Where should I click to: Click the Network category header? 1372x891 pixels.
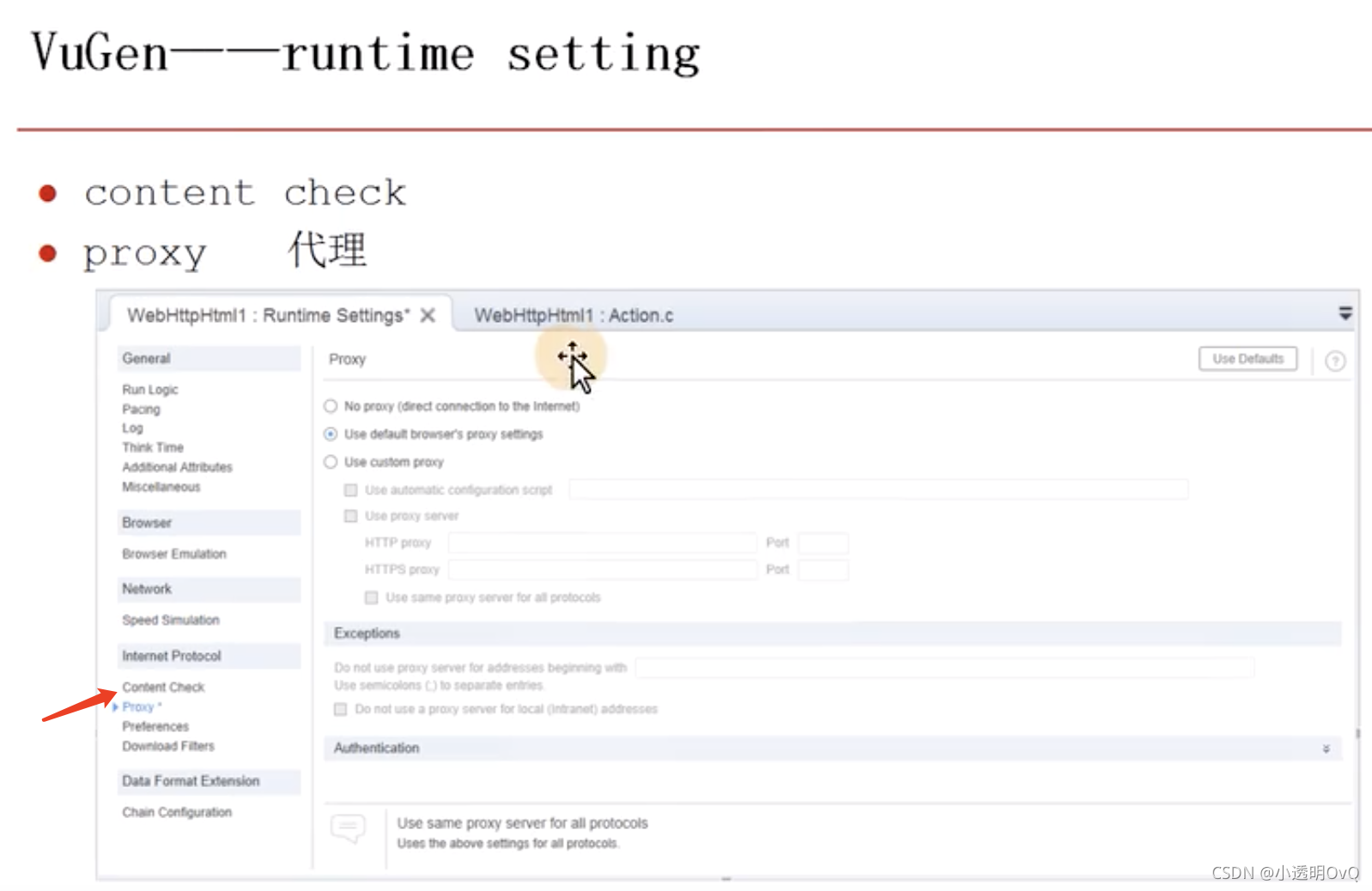tap(209, 589)
